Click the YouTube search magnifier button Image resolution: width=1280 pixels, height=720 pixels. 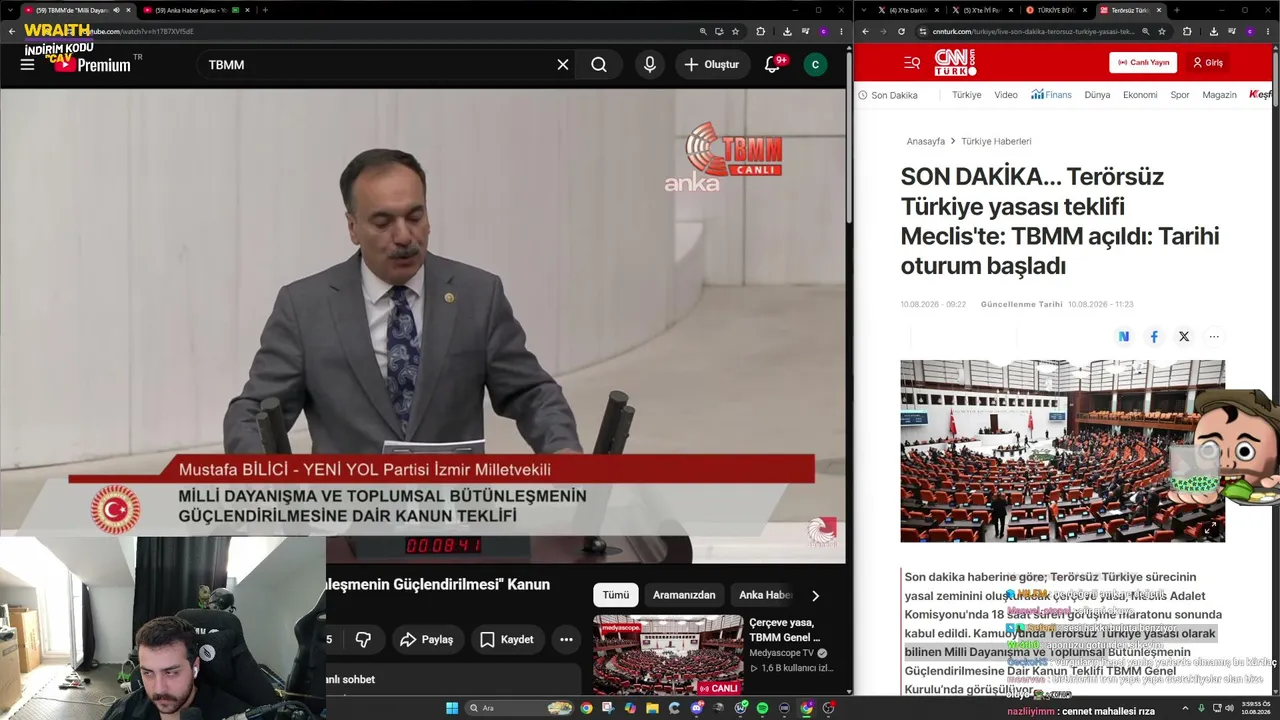point(599,65)
